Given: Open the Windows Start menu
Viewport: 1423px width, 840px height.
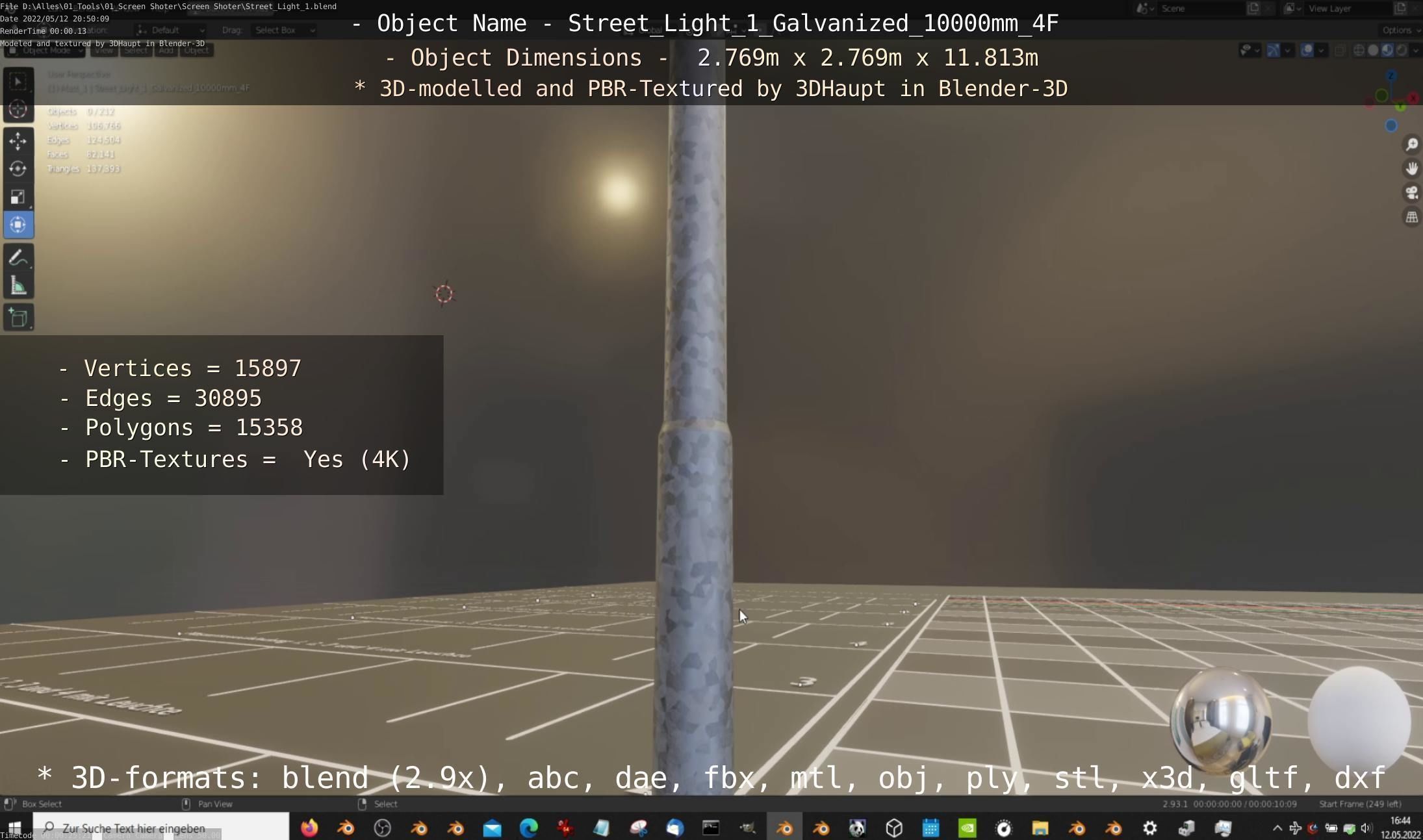Looking at the screenshot, I should [x=14, y=828].
